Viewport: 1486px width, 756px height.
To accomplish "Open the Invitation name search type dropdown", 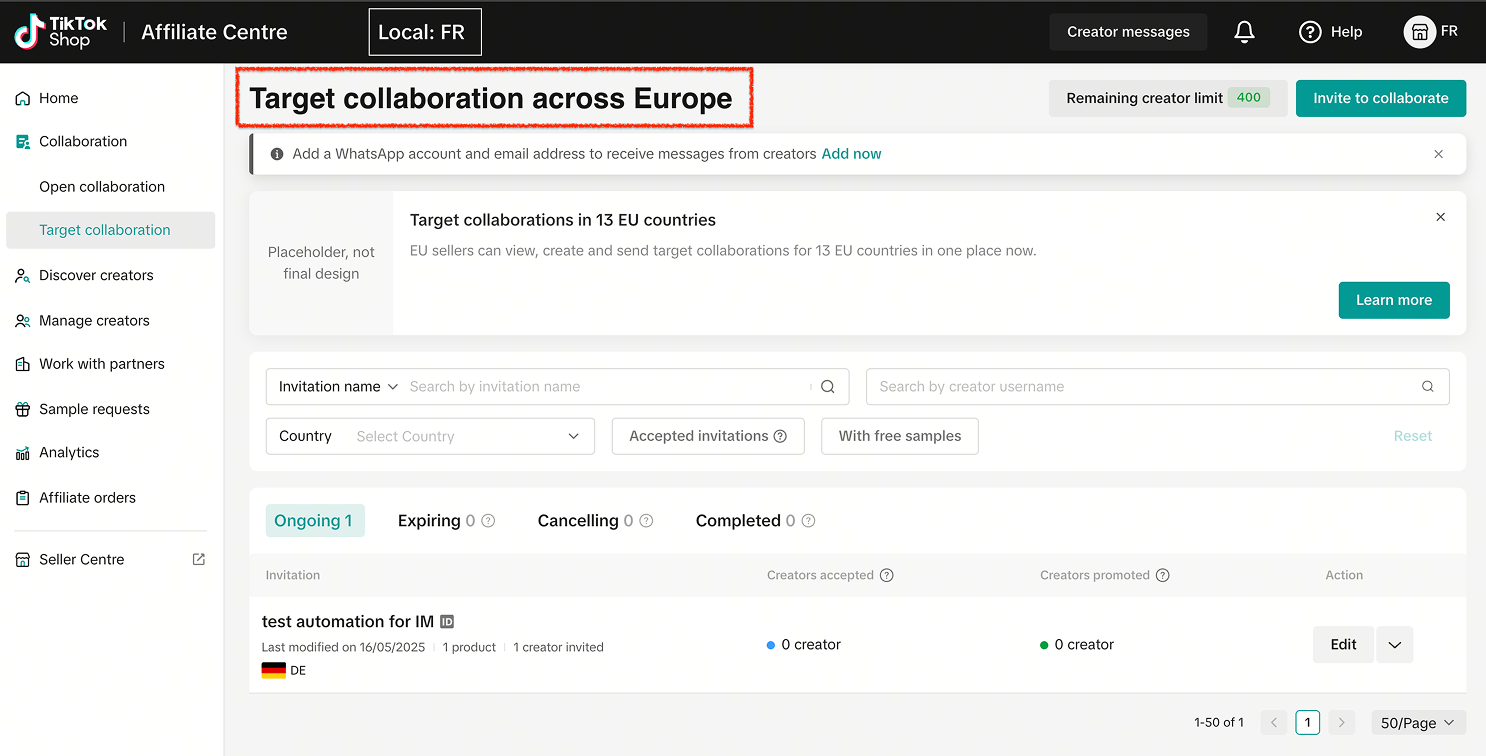I will pos(338,387).
